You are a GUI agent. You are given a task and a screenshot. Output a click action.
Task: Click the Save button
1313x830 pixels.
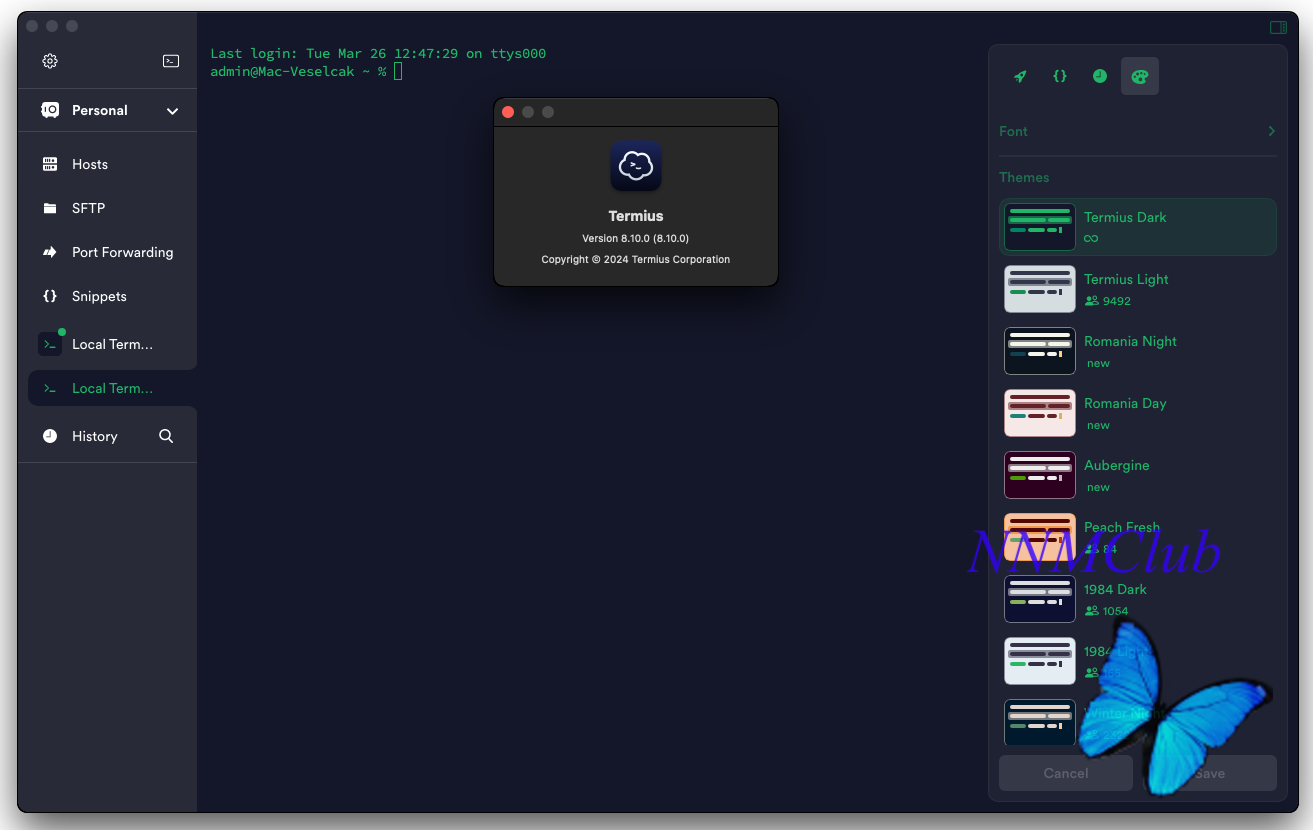pos(1210,773)
